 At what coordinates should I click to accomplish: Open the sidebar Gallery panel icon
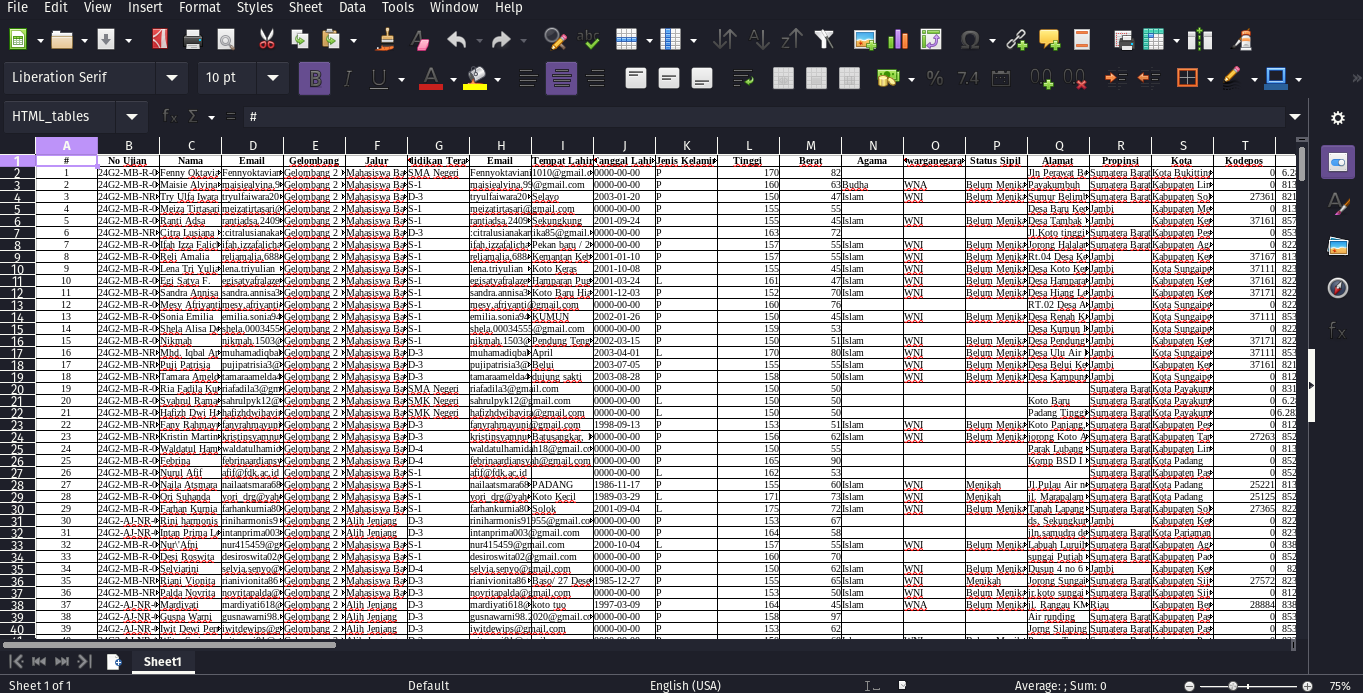click(1337, 246)
